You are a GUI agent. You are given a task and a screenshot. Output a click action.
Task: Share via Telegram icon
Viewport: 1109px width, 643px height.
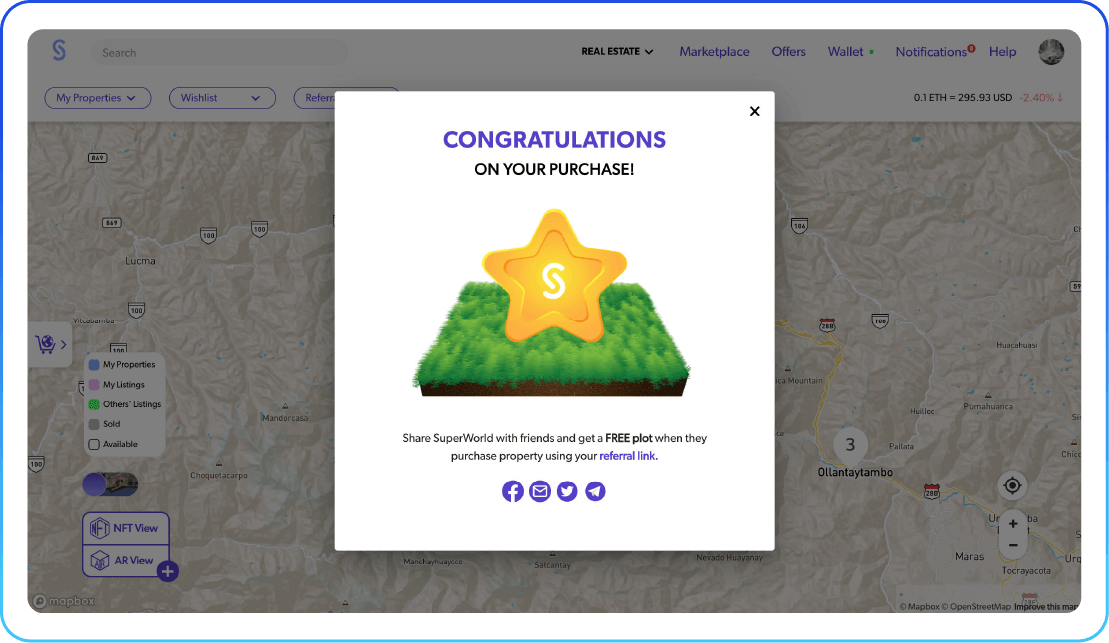point(596,491)
